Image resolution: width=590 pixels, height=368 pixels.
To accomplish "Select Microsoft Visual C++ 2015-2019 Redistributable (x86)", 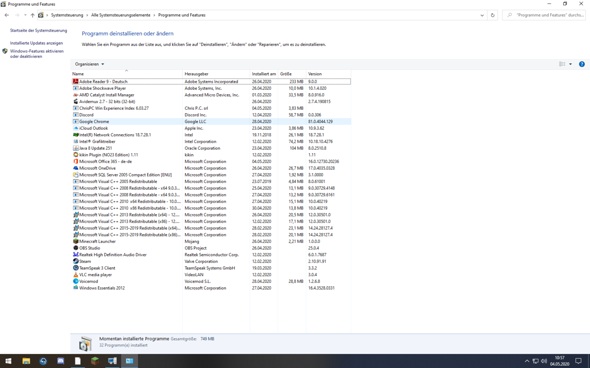I will (x=211, y=234).
